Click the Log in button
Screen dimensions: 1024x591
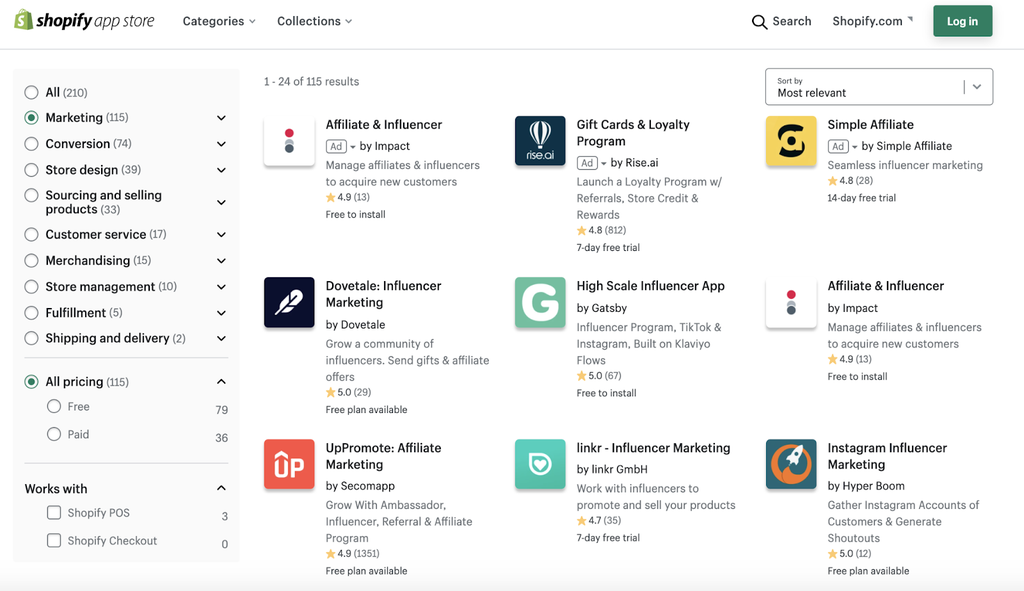[963, 21]
